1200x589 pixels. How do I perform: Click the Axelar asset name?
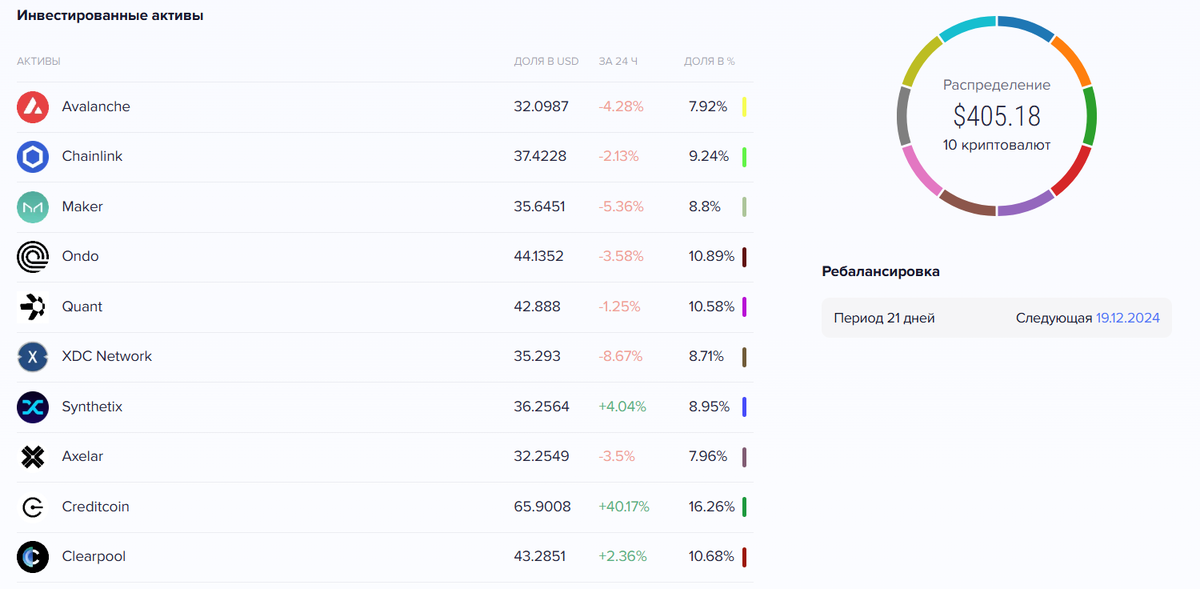tap(82, 457)
